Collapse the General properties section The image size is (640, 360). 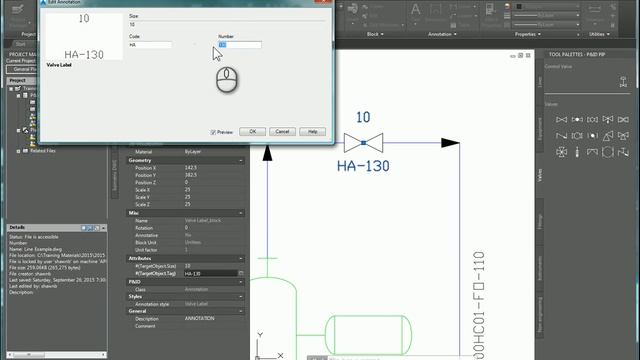(x=241, y=311)
